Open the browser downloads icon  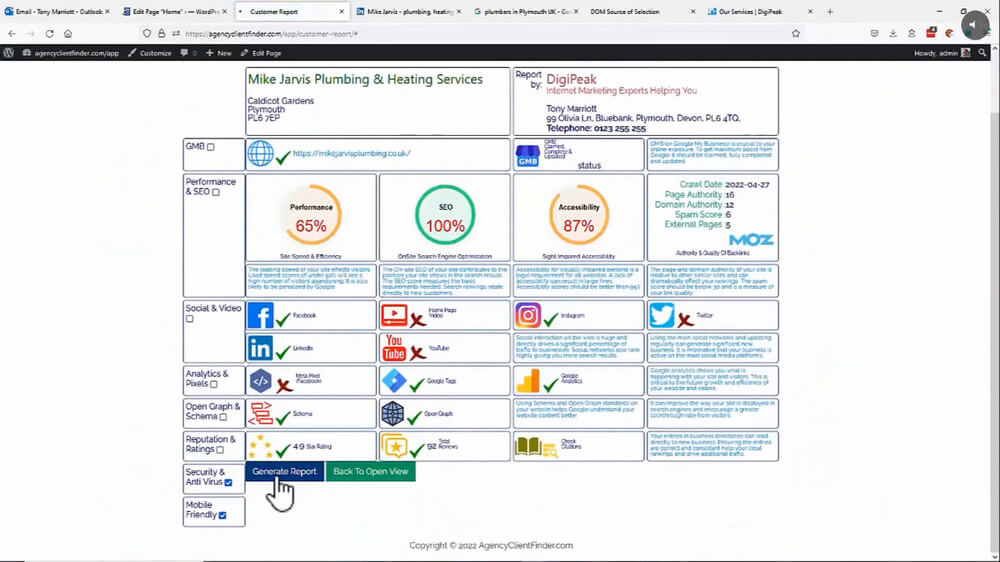coord(893,34)
